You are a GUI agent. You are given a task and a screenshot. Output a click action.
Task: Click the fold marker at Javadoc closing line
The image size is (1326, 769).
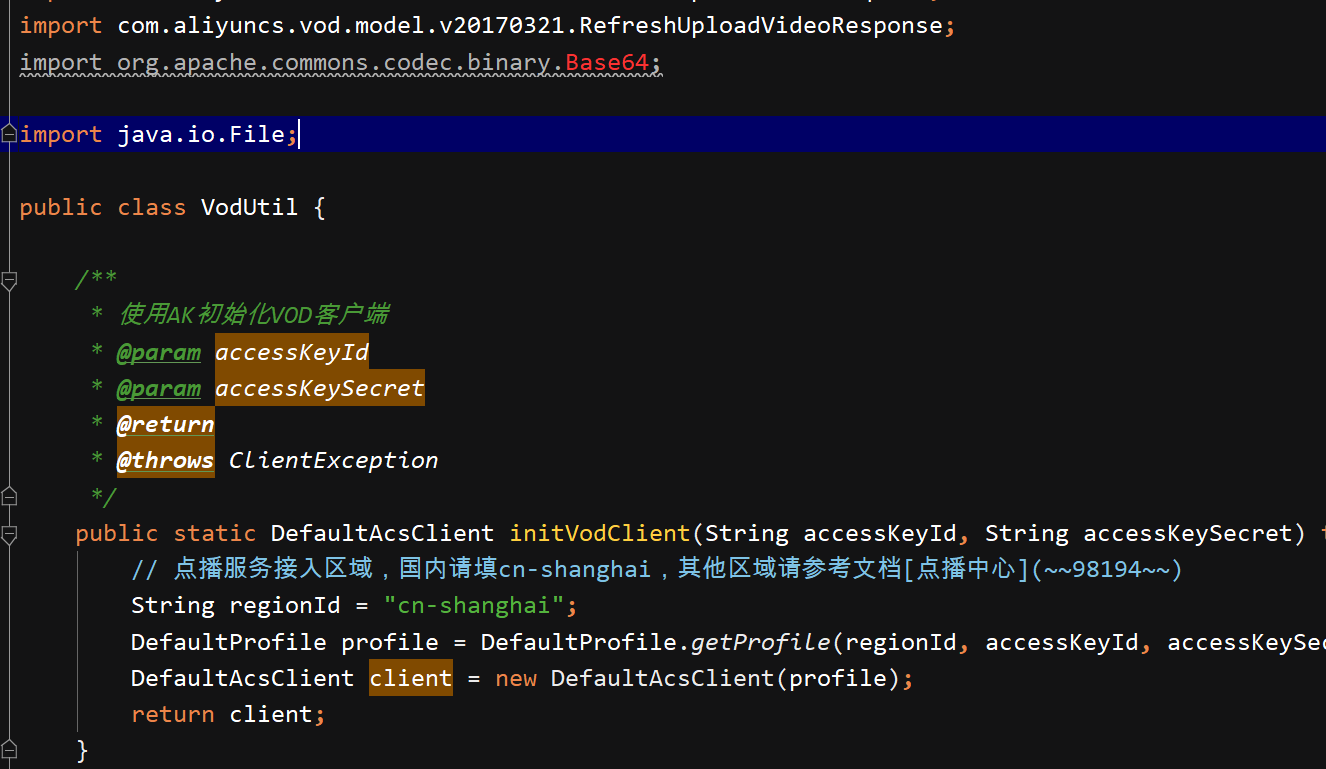[x=9, y=496]
